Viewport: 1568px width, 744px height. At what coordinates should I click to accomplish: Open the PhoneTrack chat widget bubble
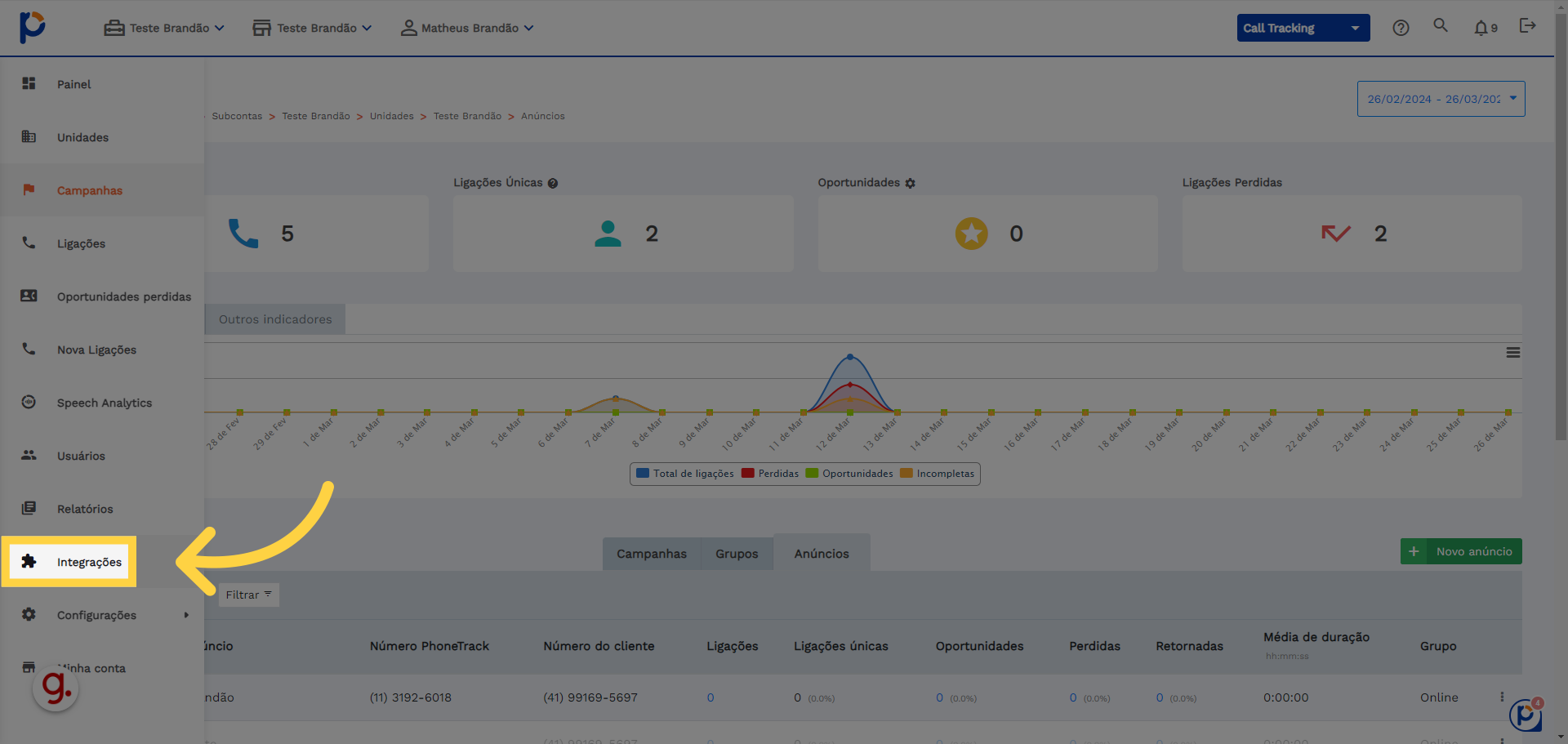(1526, 715)
